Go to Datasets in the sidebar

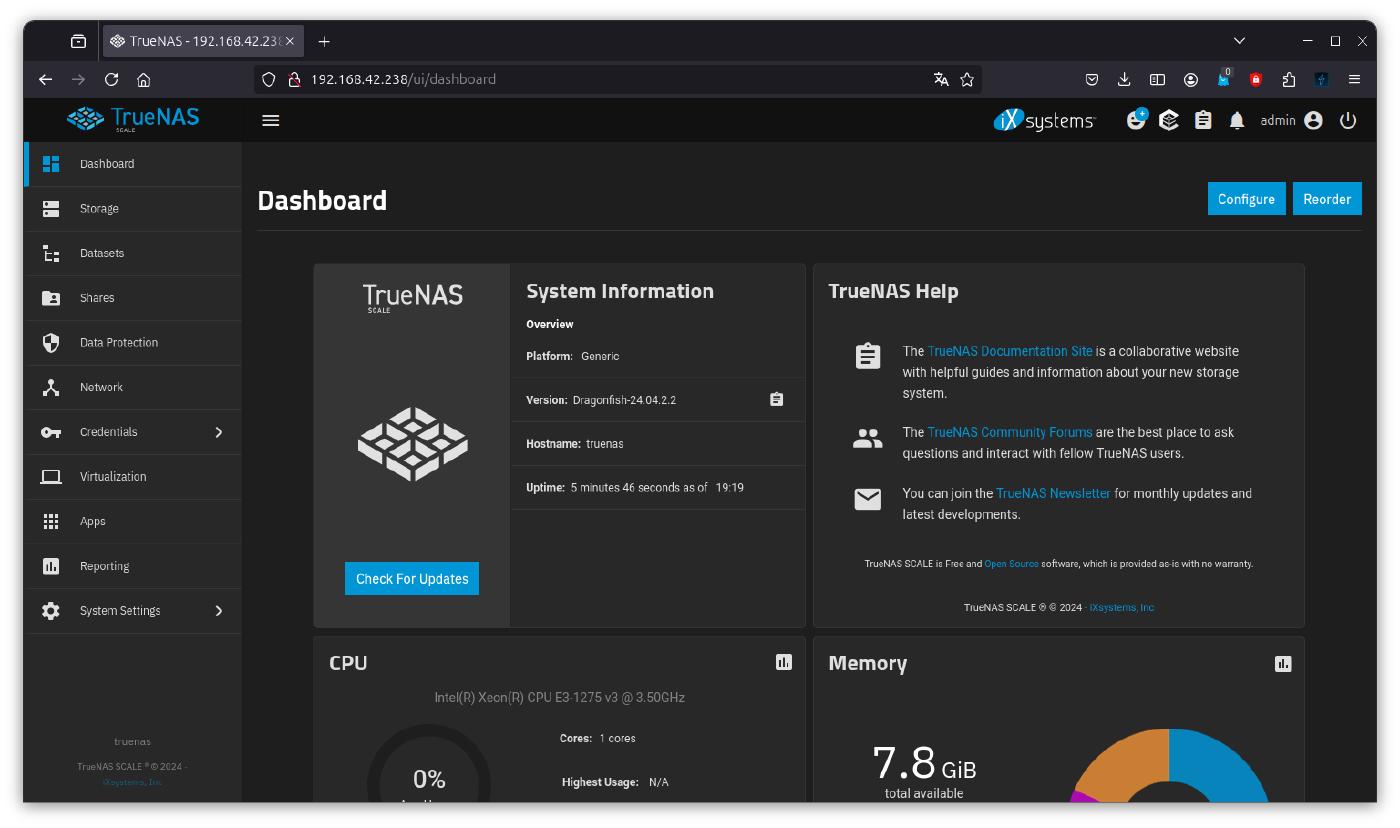[102, 253]
